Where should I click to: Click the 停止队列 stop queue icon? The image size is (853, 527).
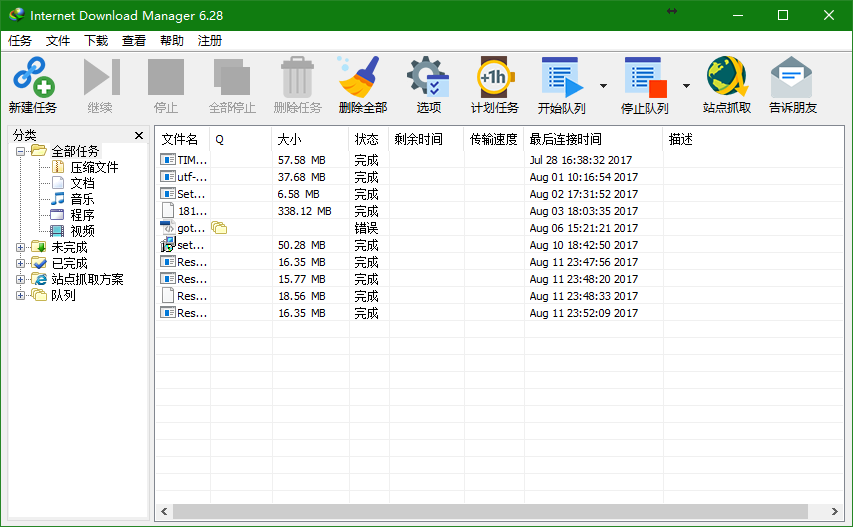coord(644,78)
